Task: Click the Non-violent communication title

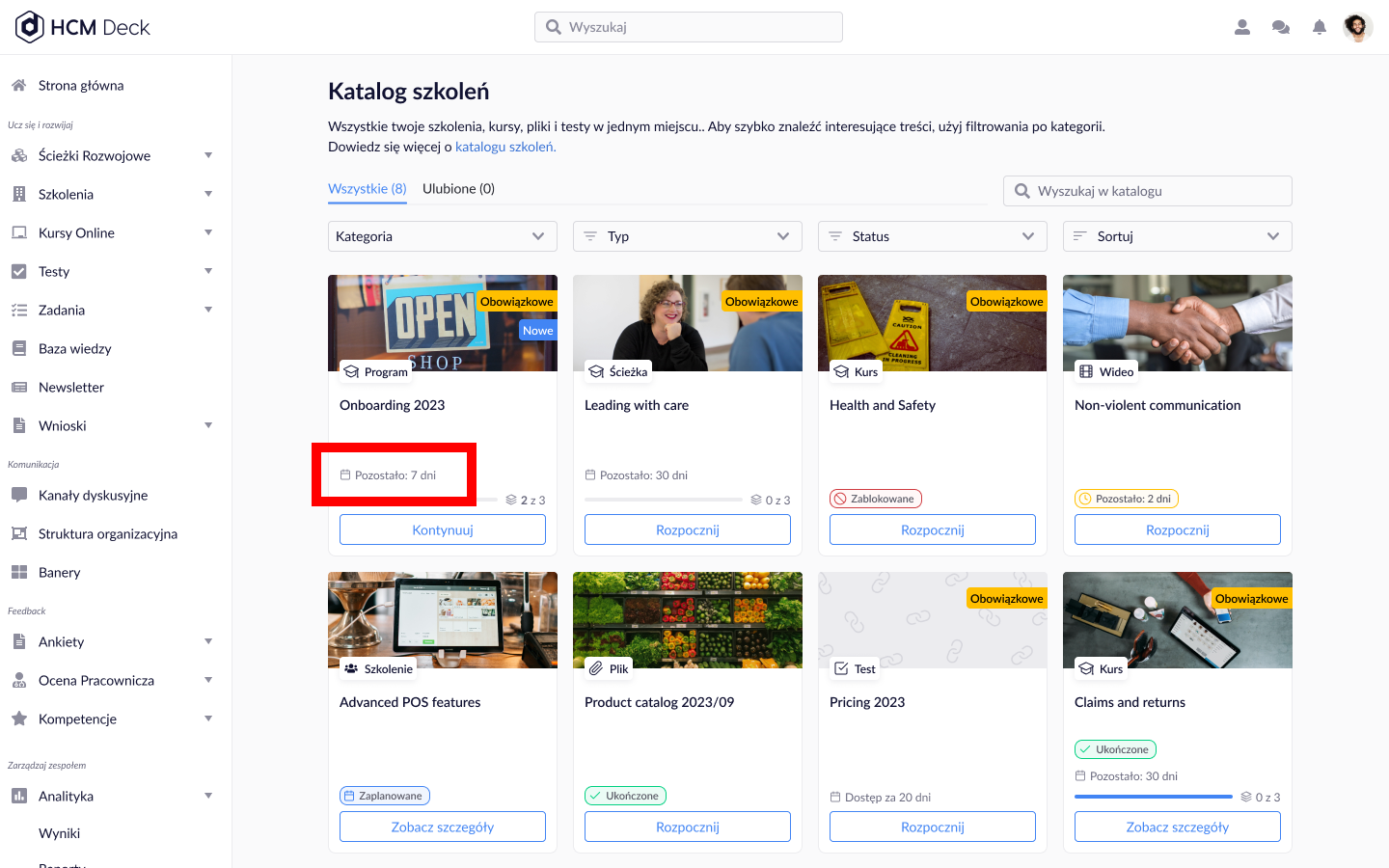Action: [1157, 405]
